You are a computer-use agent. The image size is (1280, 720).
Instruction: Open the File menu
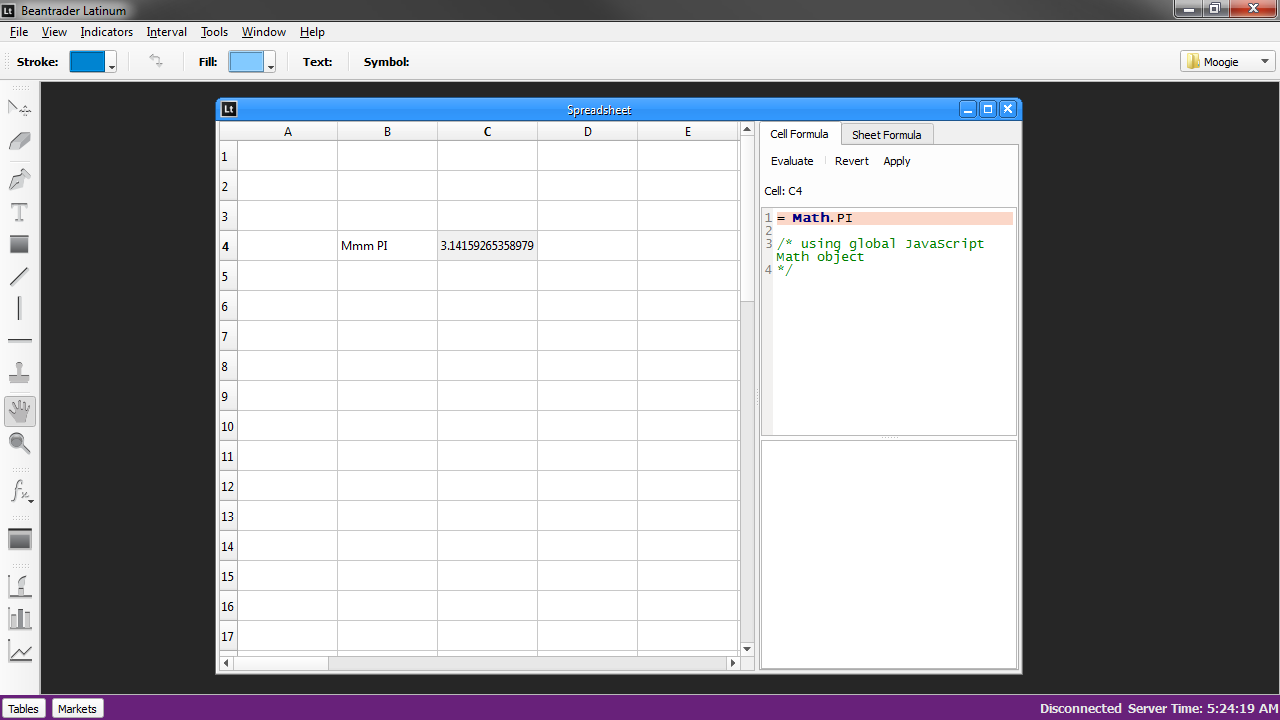point(18,32)
